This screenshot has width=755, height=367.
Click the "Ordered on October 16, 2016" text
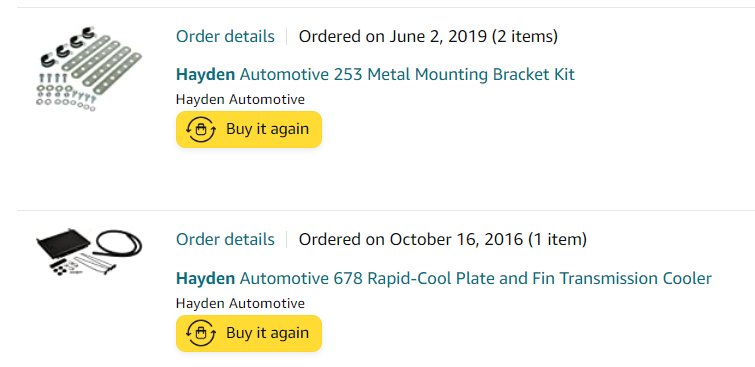(x=411, y=239)
